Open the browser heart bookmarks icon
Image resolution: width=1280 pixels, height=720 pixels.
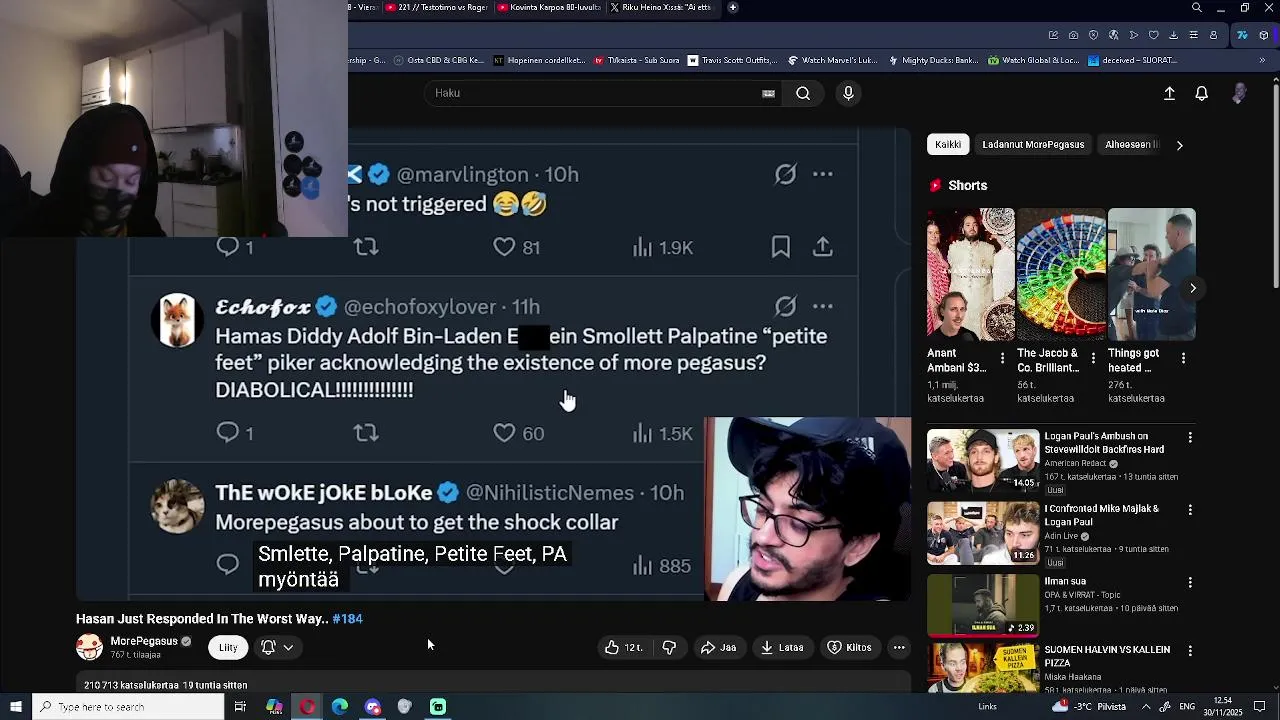pos(1153,35)
